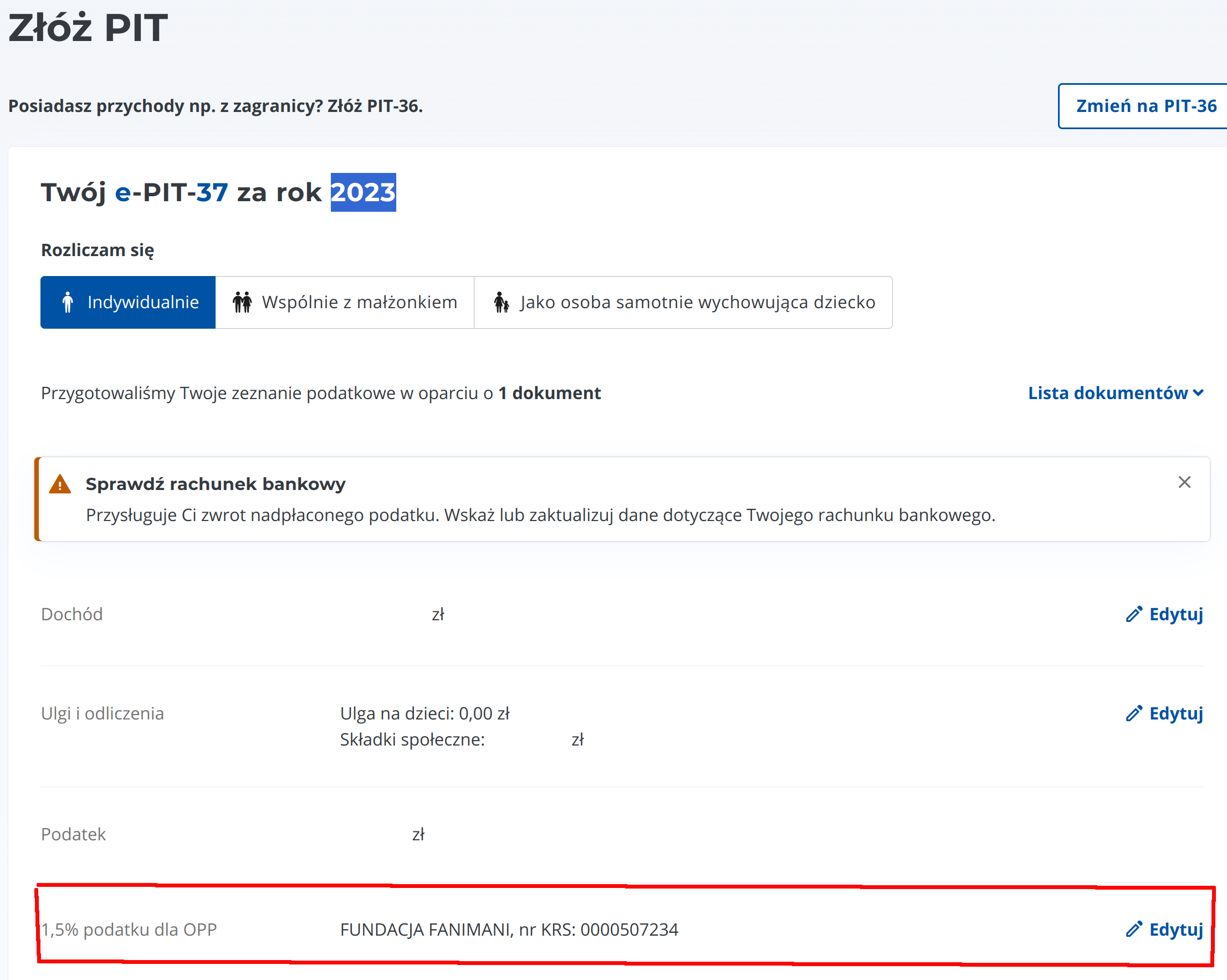Select Jako osoba samotnie wychowująca dziecko

pyautogui.click(x=697, y=302)
